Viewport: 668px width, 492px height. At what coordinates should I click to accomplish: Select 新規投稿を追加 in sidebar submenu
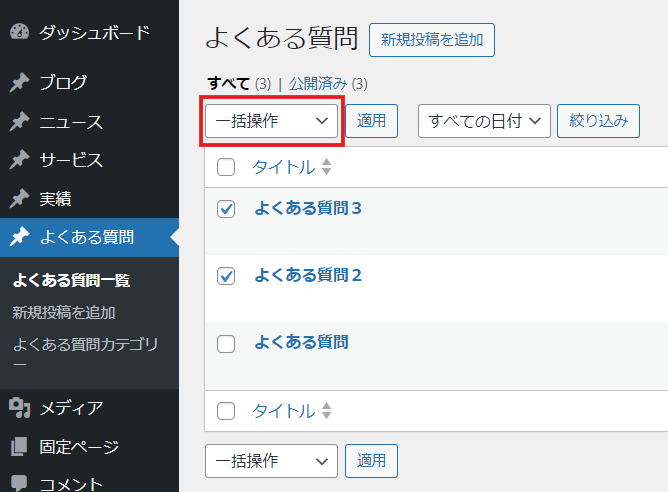pos(64,313)
